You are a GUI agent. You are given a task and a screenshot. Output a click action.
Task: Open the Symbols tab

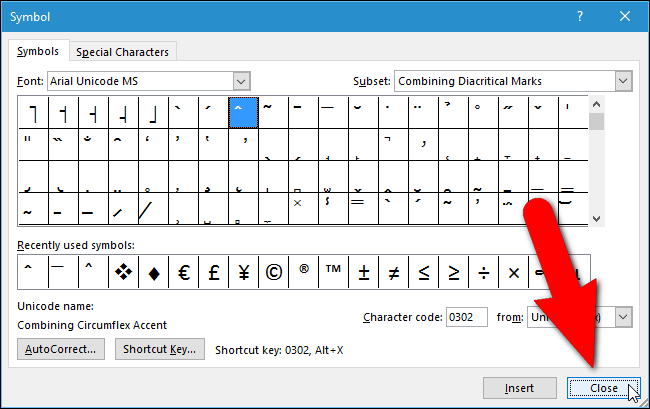point(40,51)
